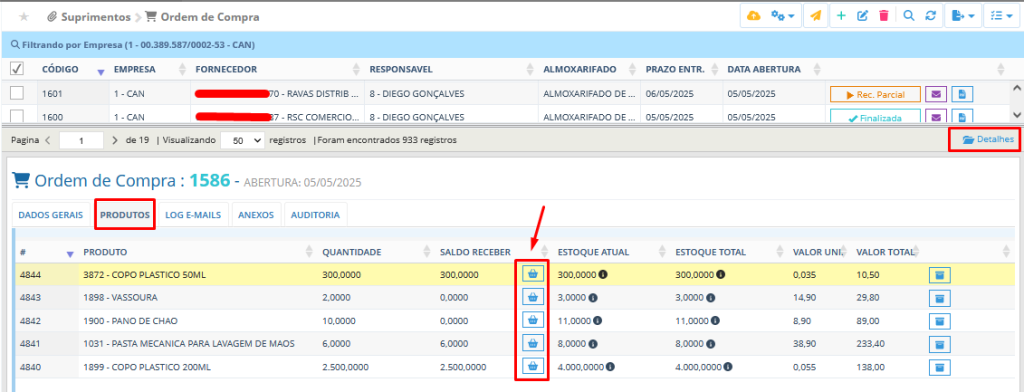Click document icon for order 1601

point(962,95)
